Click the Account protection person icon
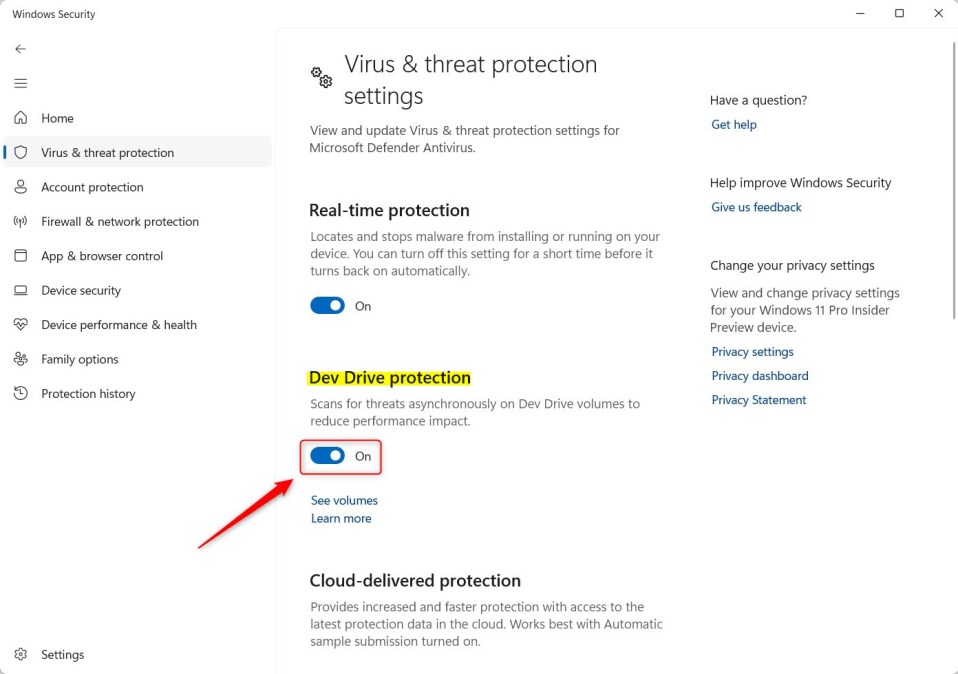This screenshot has width=958, height=674. (x=21, y=187)
